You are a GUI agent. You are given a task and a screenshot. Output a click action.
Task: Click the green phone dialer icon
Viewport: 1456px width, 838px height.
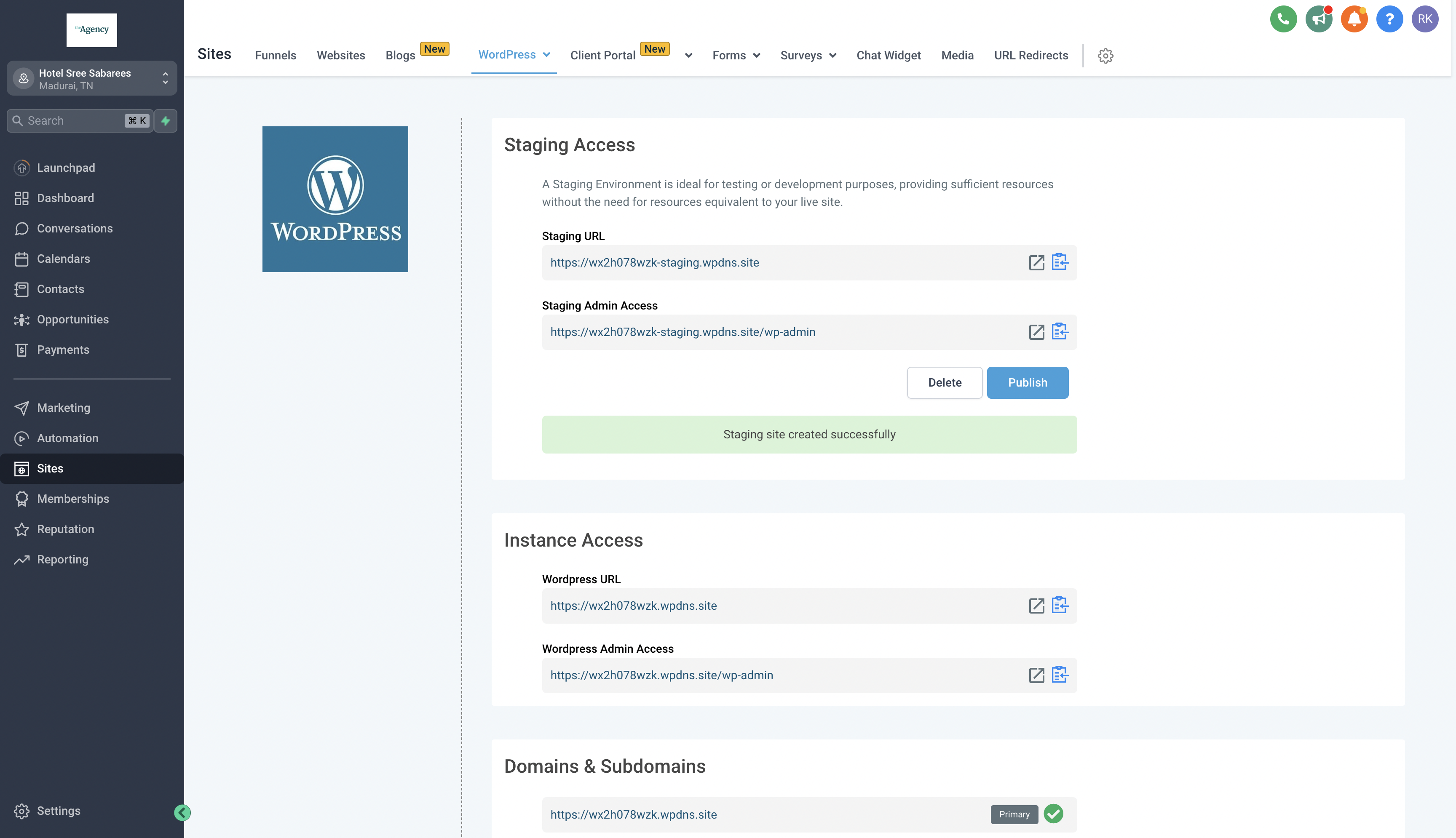point(1283,19)
